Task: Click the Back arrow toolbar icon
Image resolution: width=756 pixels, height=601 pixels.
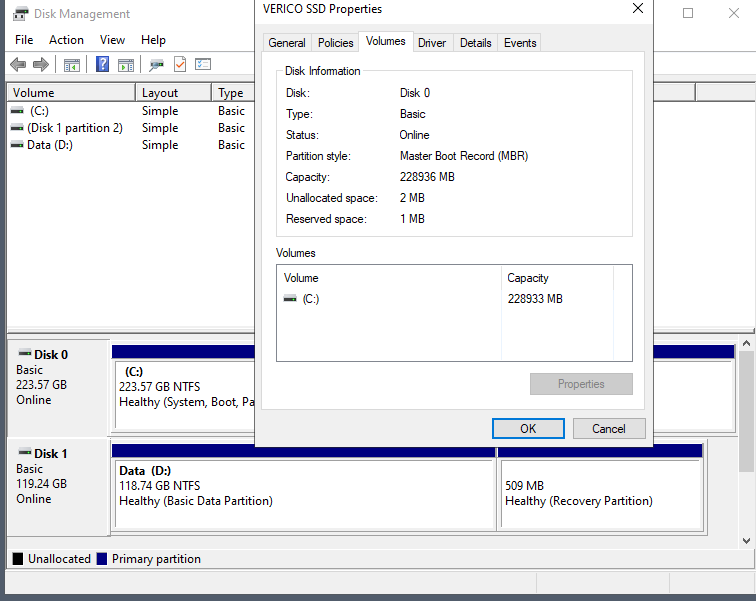Action: pyautogui.click(x=18, y=65)
